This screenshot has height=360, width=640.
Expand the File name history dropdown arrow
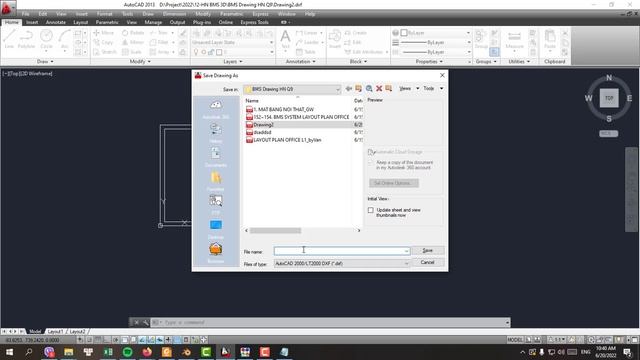[x=407, y=251]
